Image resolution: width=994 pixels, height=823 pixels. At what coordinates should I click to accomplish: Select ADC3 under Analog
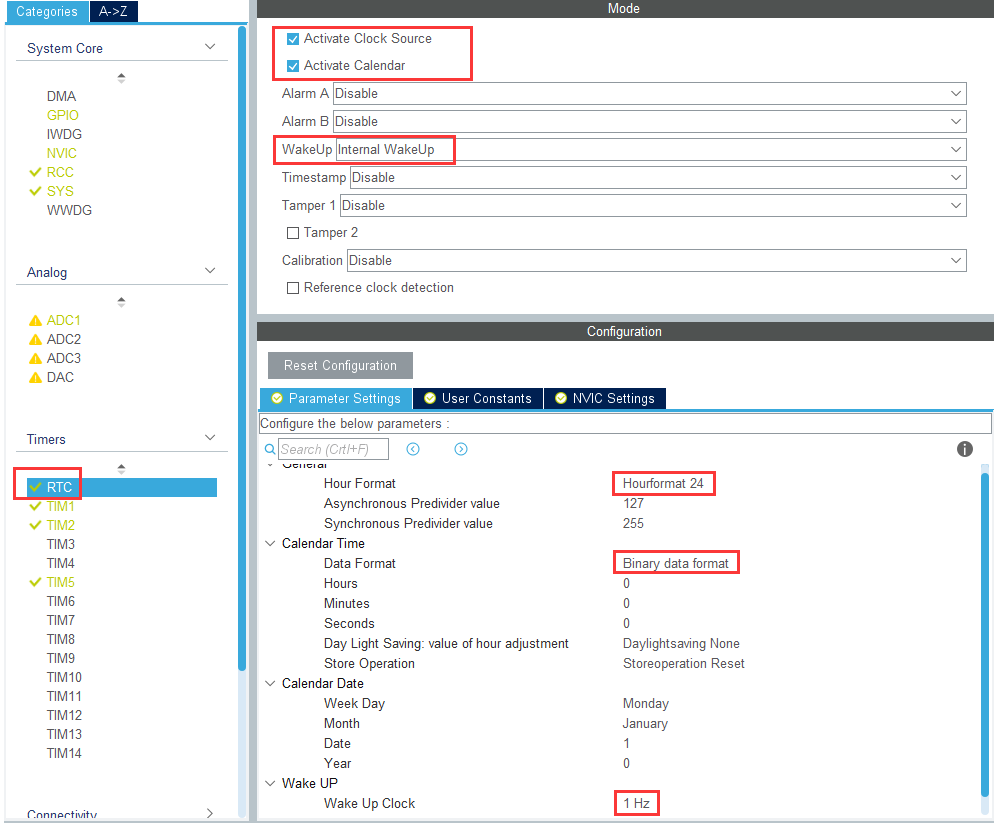click(64, 358)
